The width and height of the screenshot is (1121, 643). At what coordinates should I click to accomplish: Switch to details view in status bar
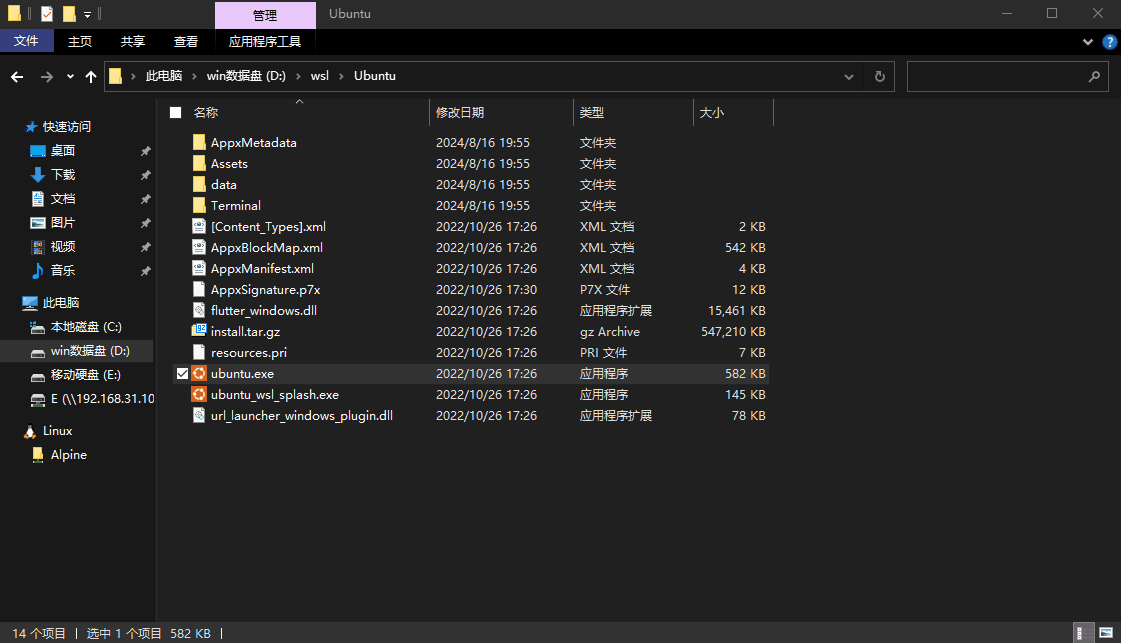point(1084,633)
